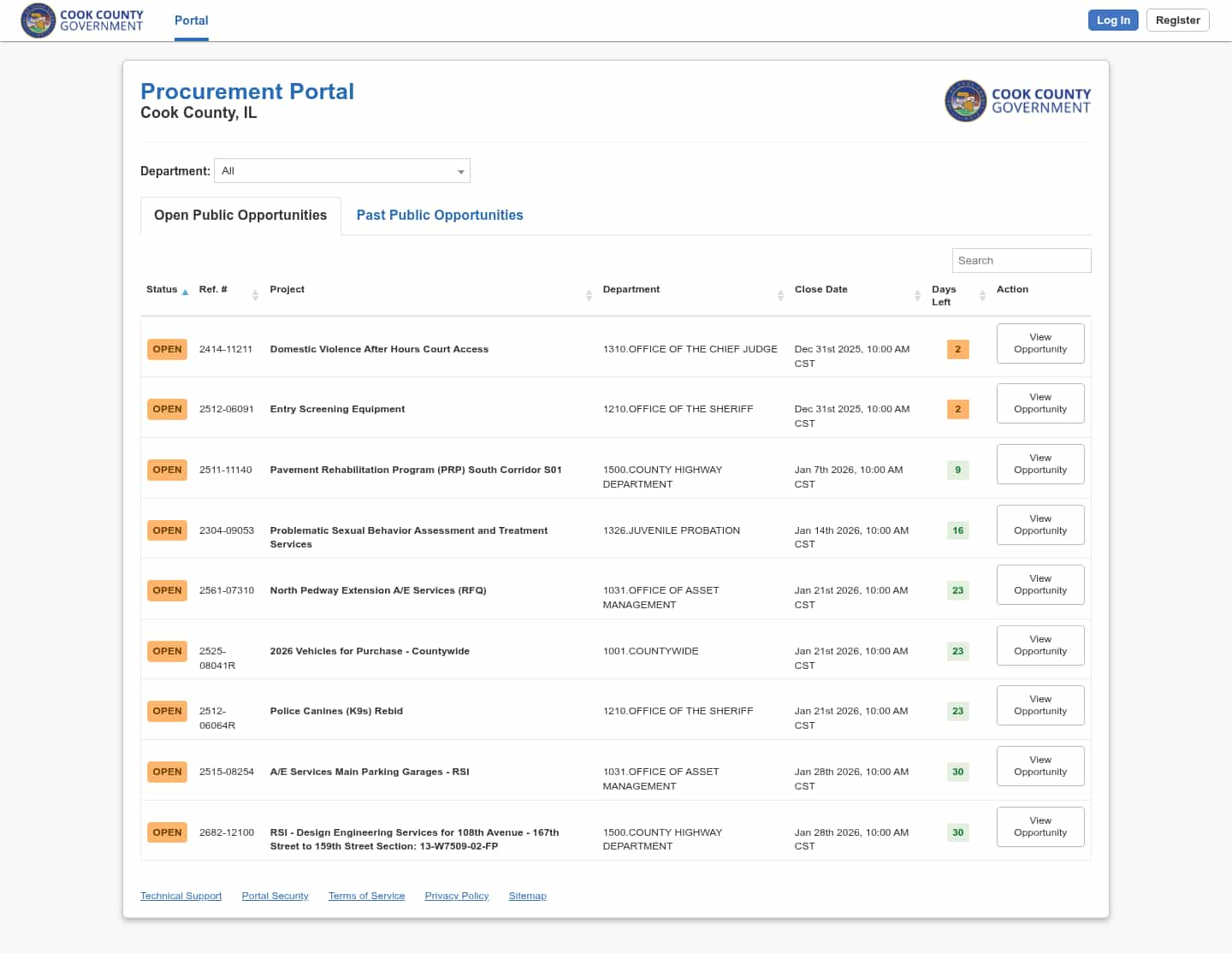Select the Open Public Opportunities tab
This screenshot has height=953, width=1232.
click(x=240, y=216)
